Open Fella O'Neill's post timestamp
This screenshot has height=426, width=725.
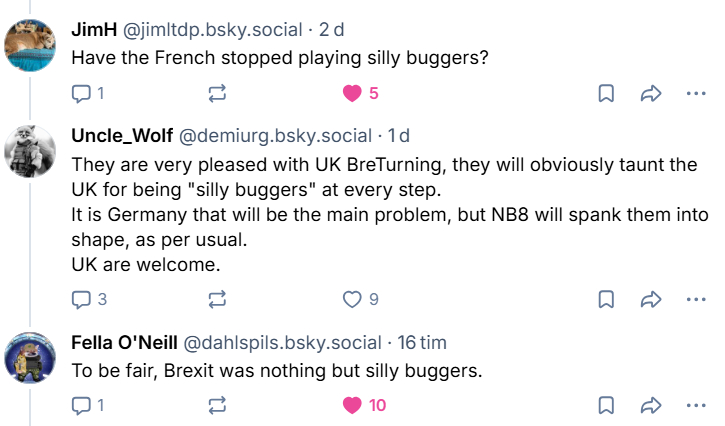point(421,342)
